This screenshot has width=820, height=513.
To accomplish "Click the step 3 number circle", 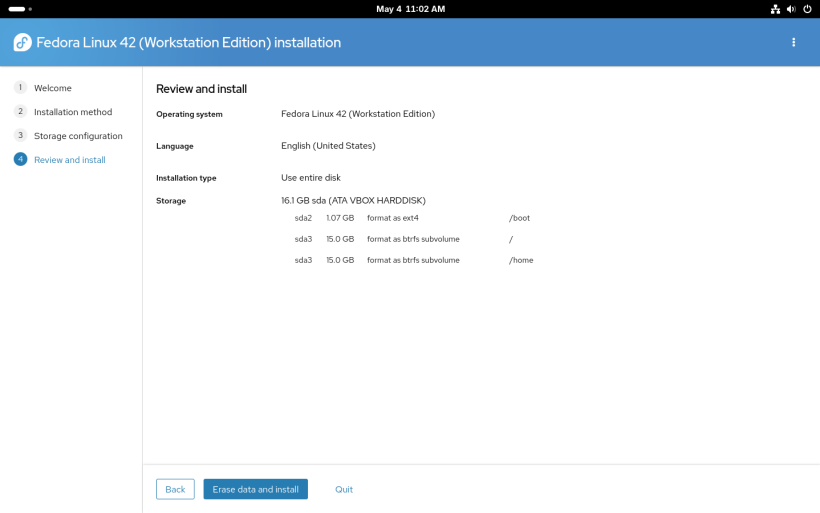I will point(20,135).
